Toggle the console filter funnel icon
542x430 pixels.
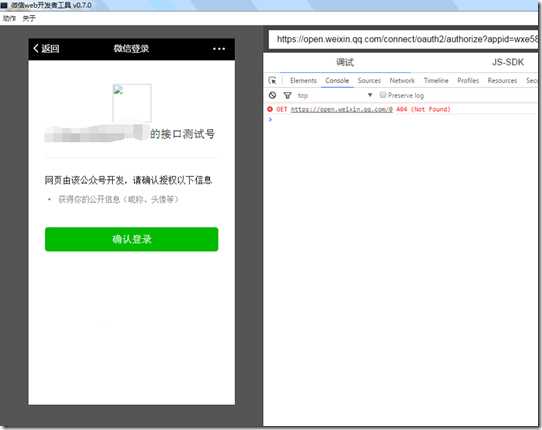point(287,95)
